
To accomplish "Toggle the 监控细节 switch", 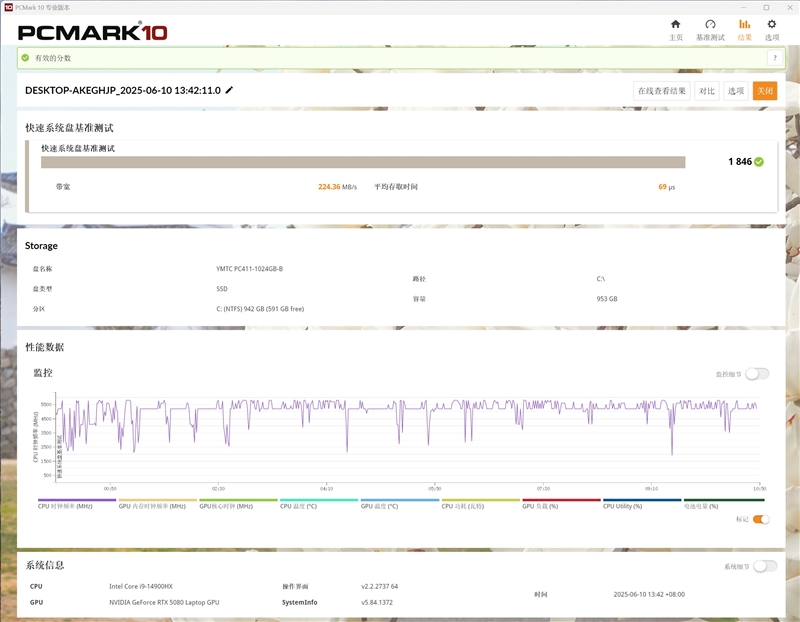I will coord(757,374).
